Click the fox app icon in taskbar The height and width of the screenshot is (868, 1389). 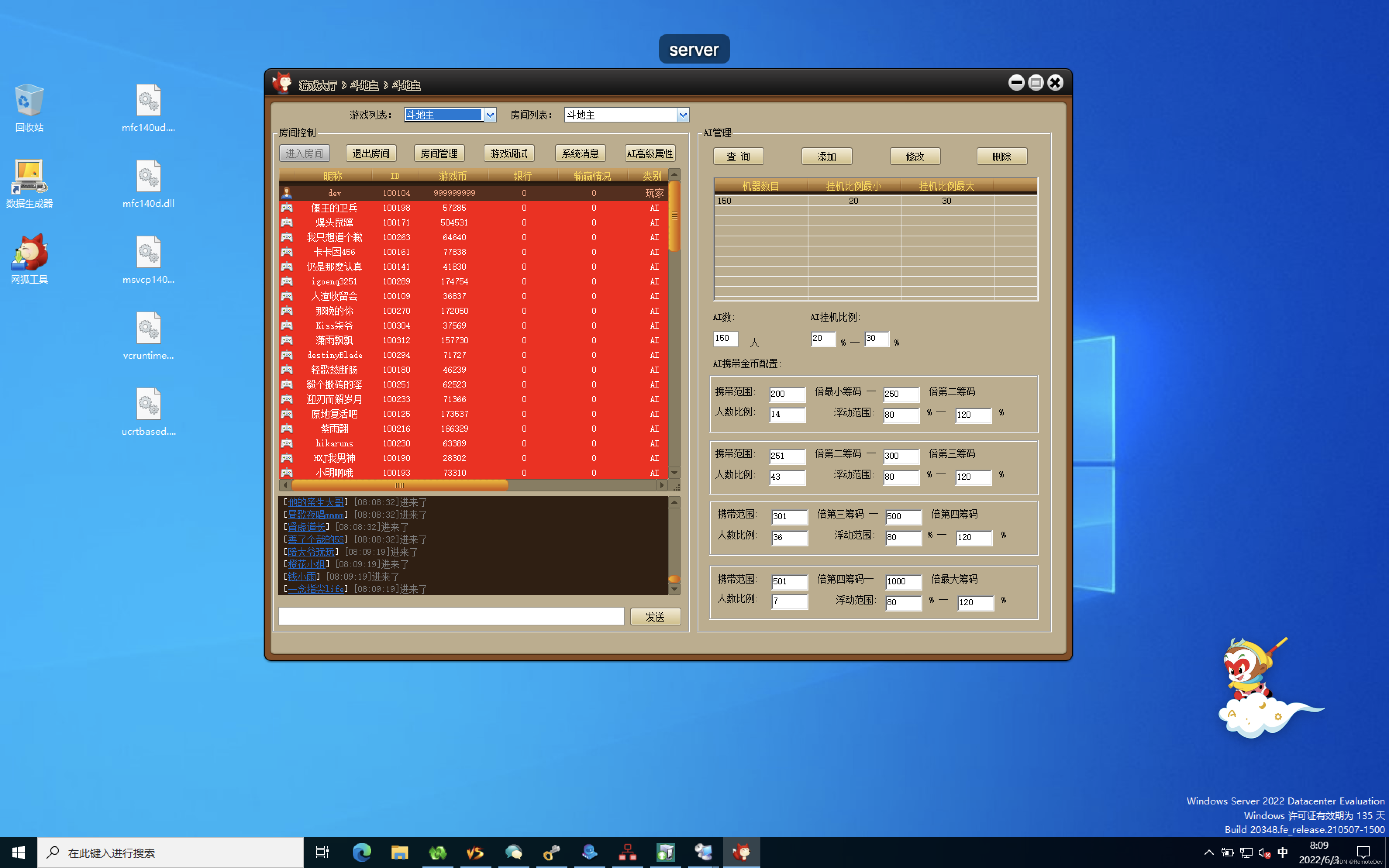741,852
